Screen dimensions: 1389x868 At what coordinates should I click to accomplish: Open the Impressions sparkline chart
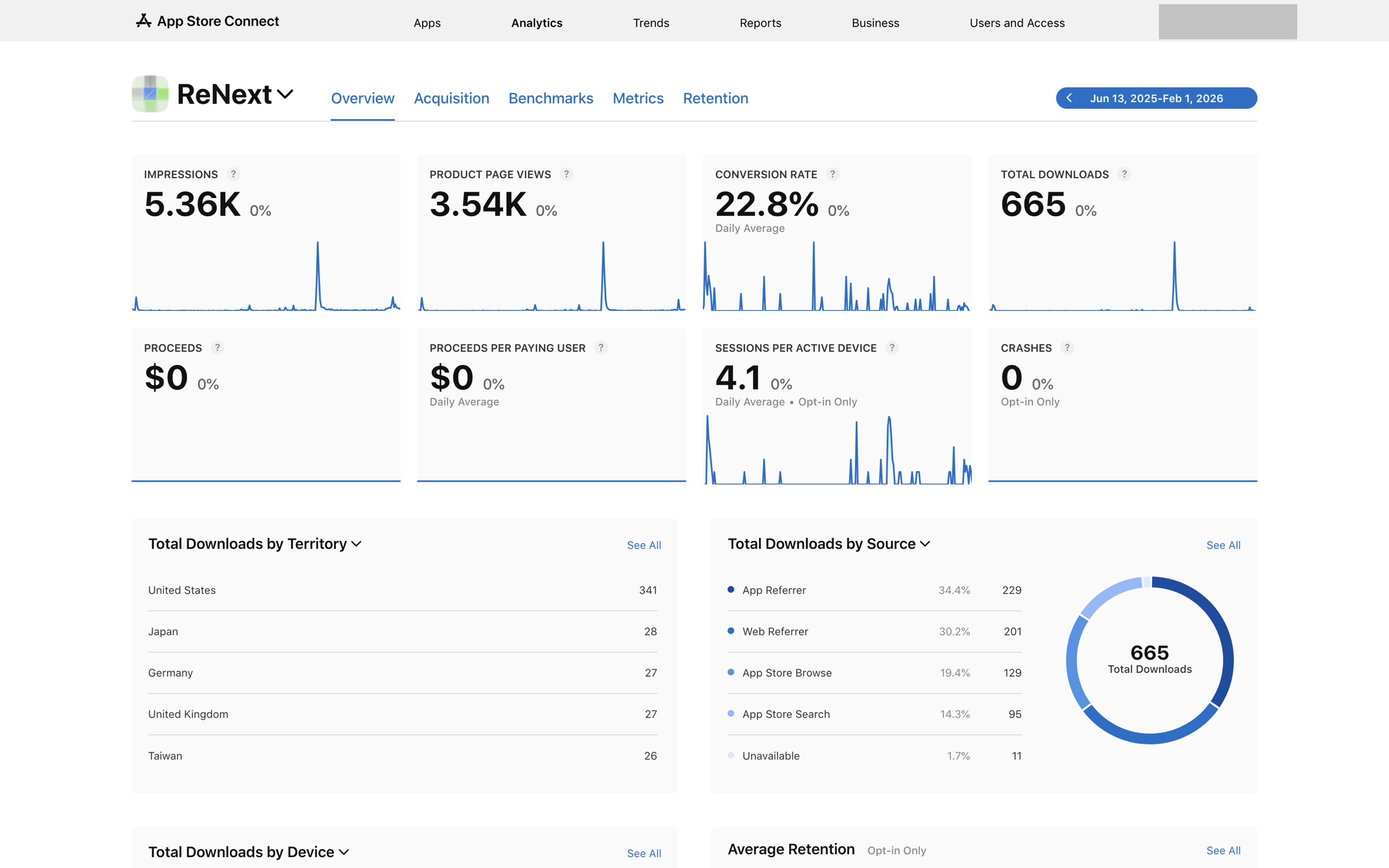[x=266, y=276]
